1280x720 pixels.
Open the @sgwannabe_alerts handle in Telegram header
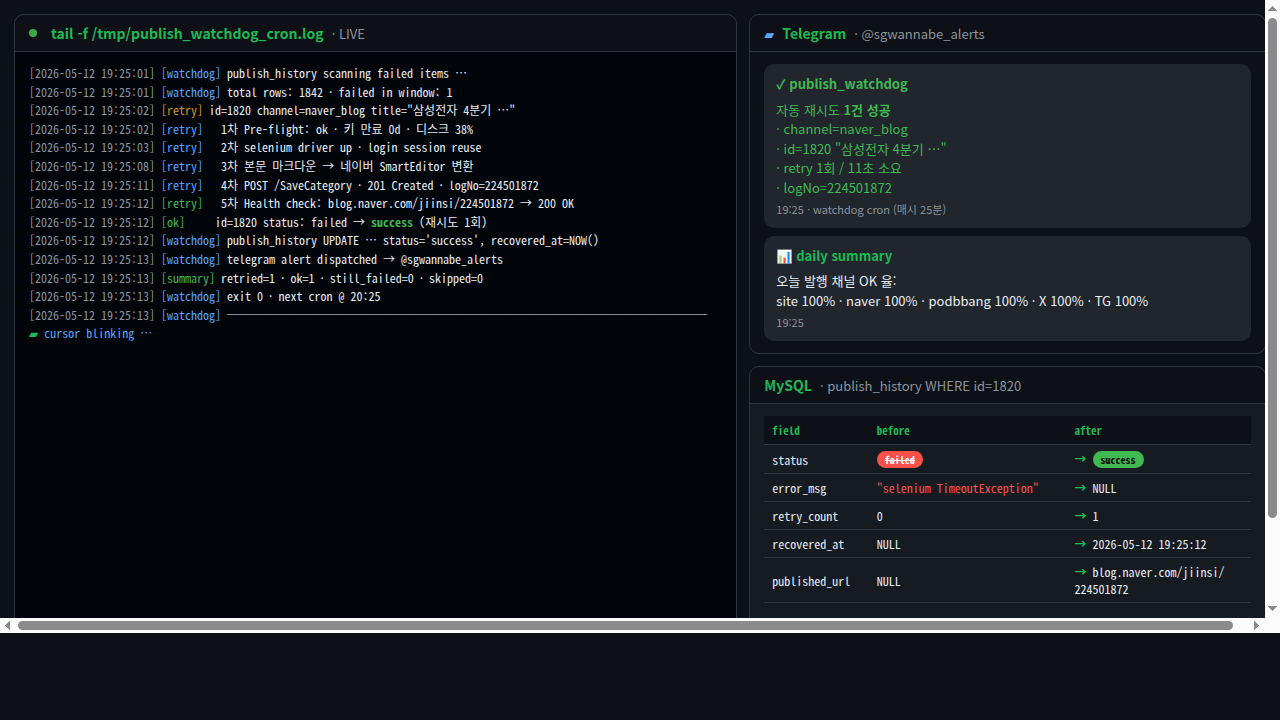[923, 34]
